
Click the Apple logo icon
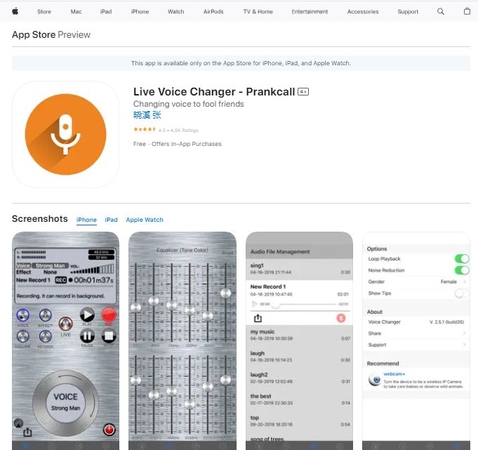point(15,11)
